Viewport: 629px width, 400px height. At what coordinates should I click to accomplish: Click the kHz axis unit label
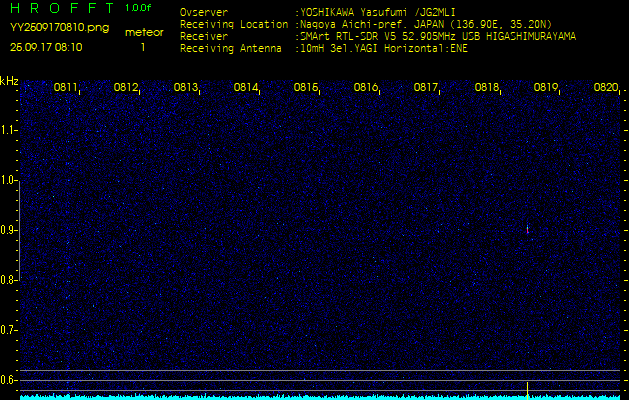[x=9, y=80]
